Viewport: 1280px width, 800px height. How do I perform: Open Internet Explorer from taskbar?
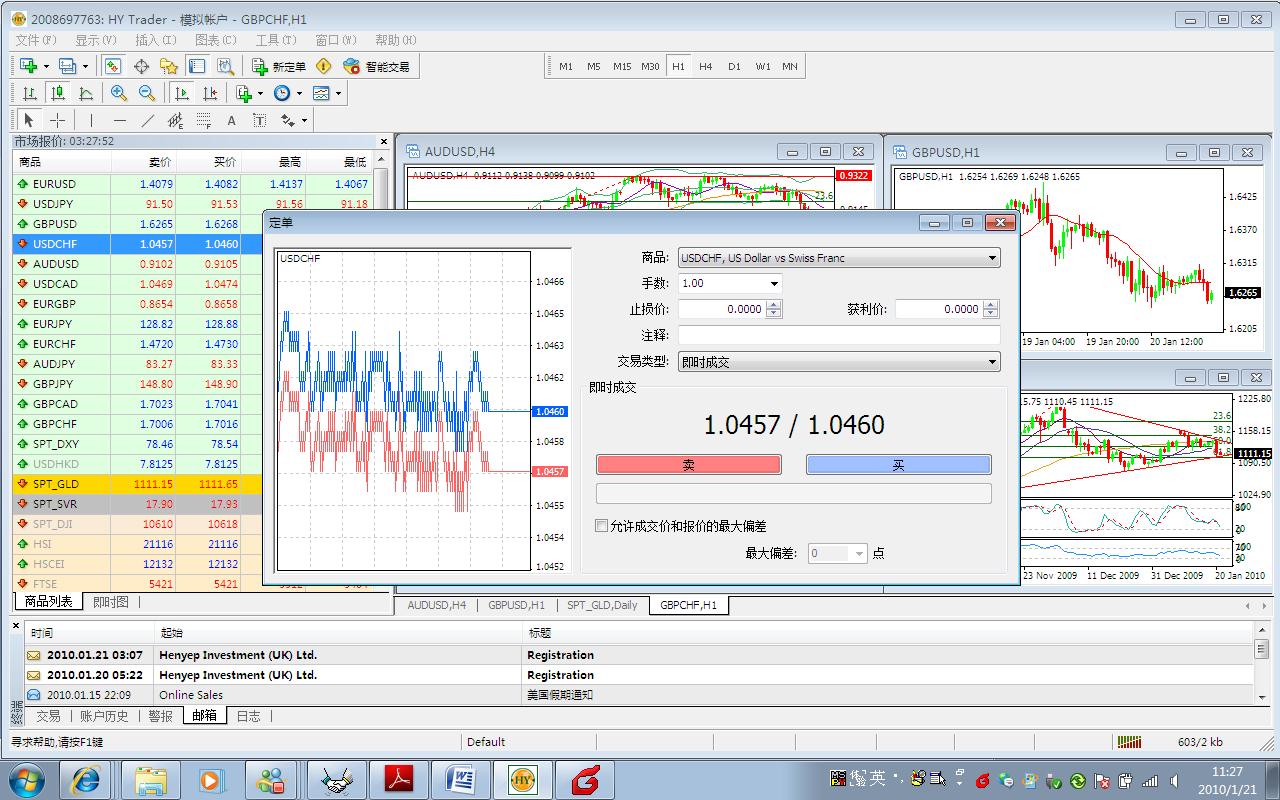(x=85, y=779)
